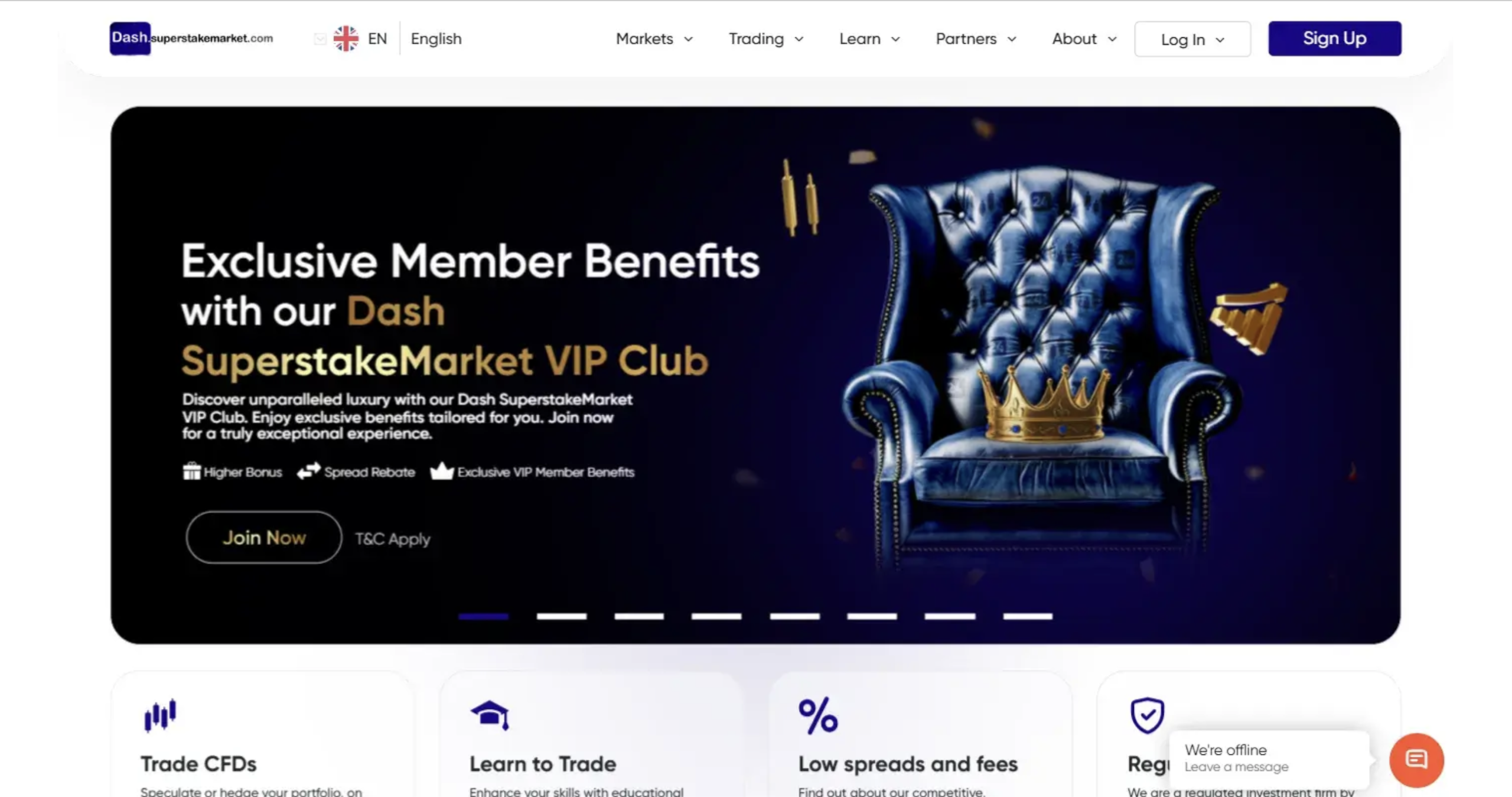Select the fourth banner slide indicator
This screenshot has width=1512, height=797.
point(716,616)
